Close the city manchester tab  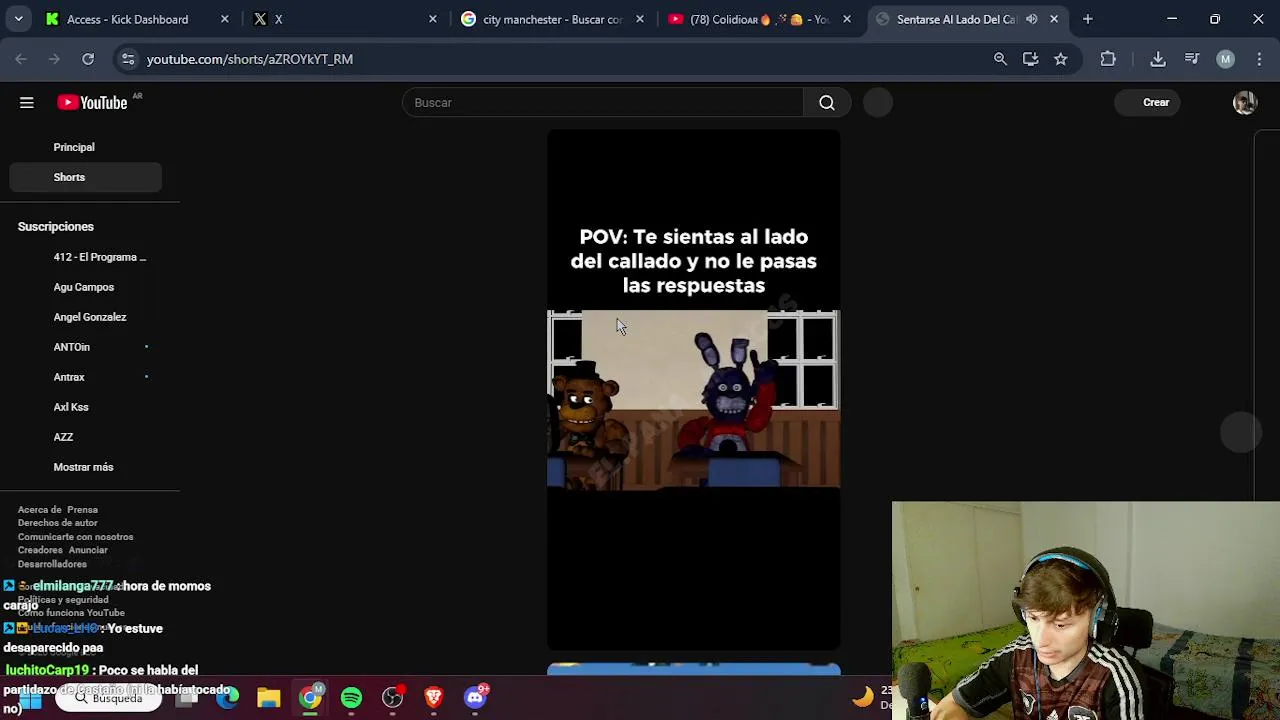(x=640, y=19)
